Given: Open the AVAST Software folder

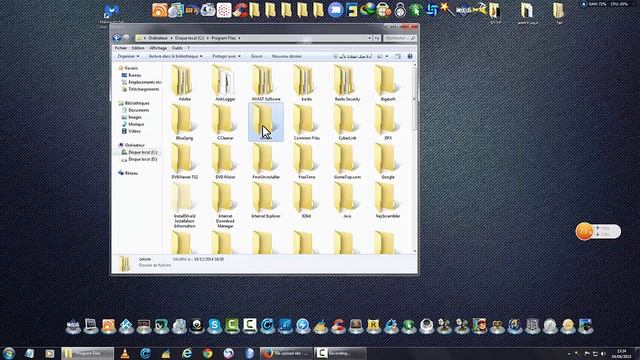Looking at the screenshot, I should 266,83.
